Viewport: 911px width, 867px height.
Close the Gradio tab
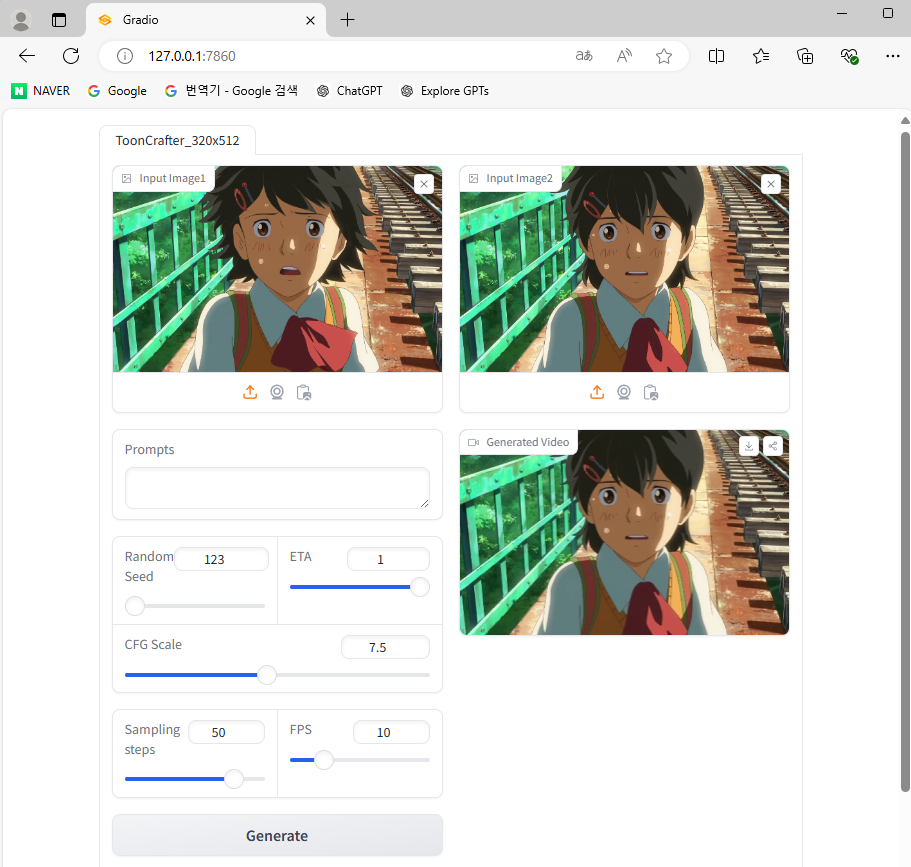click(x=310, y=20)
